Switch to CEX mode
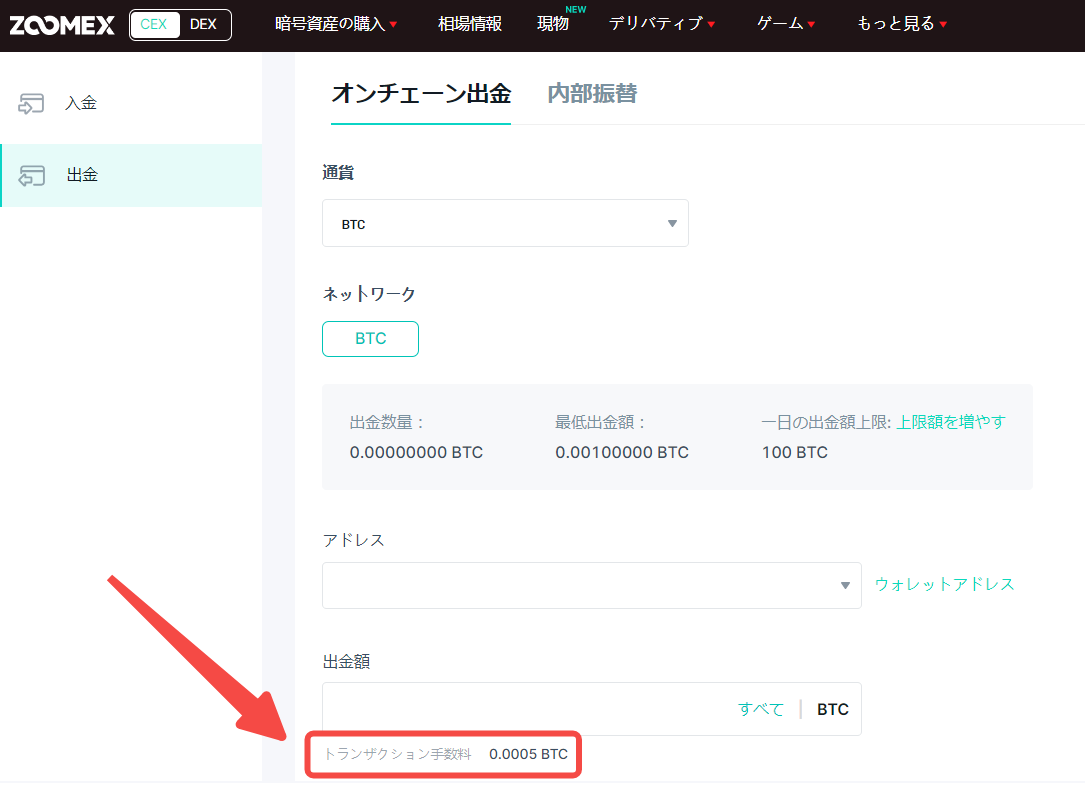The width and height of the screenshot is (1085, 788). [154, 24]
